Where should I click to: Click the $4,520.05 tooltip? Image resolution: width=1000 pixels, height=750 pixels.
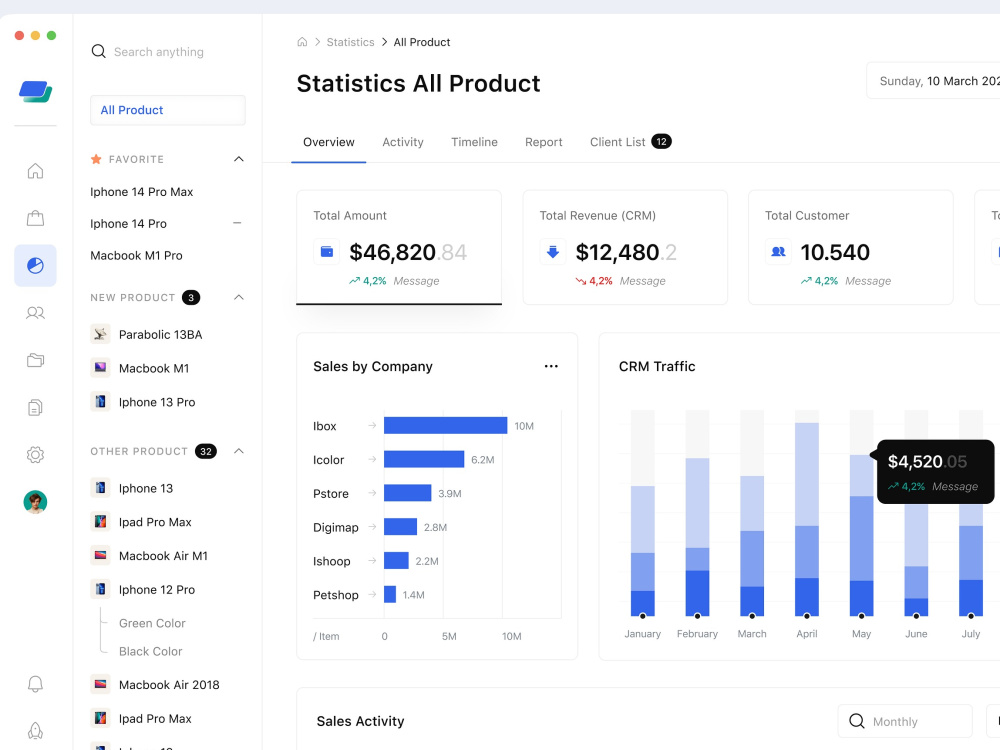pos(935,472)
